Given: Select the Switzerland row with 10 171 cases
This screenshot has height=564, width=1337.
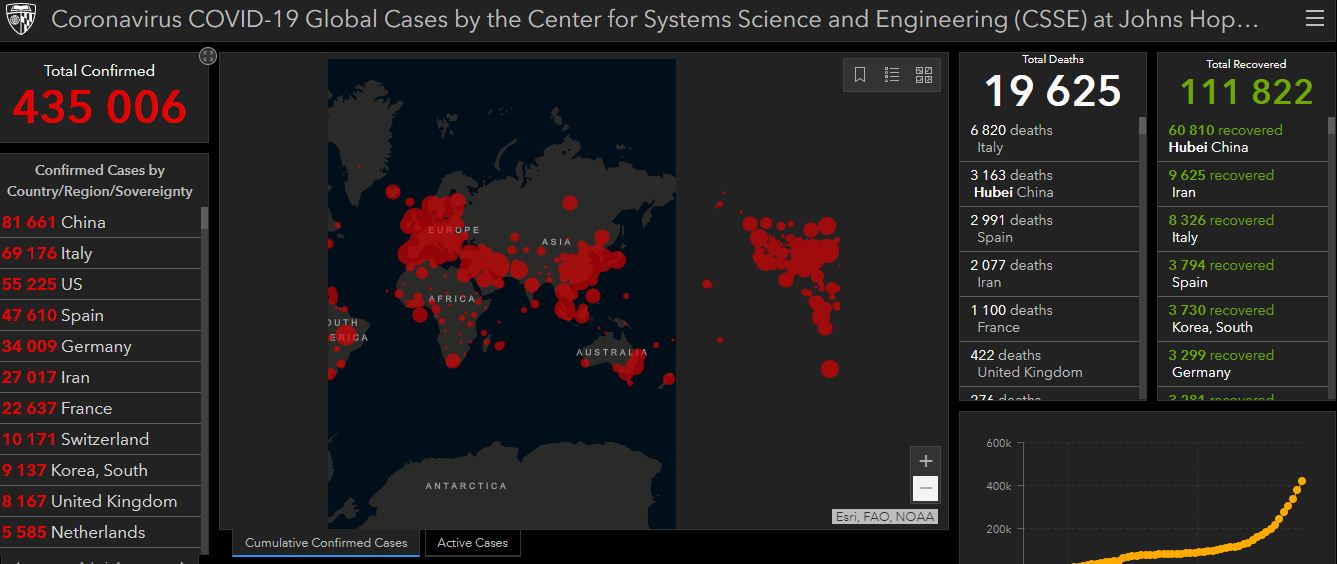Looking at the screenshot, I should pyautogui.click(x=100, y=439).
